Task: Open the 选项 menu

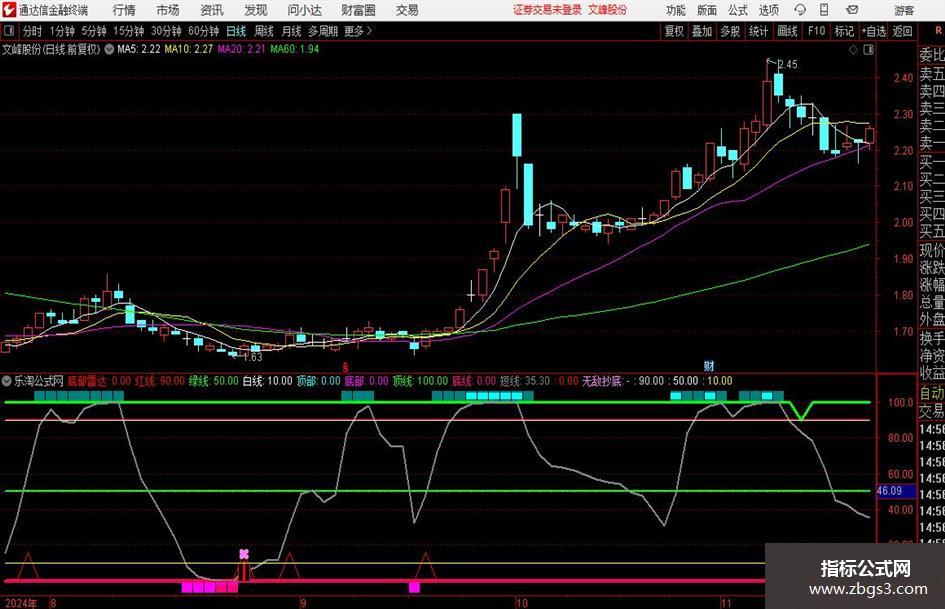Action: coord(769,10)
